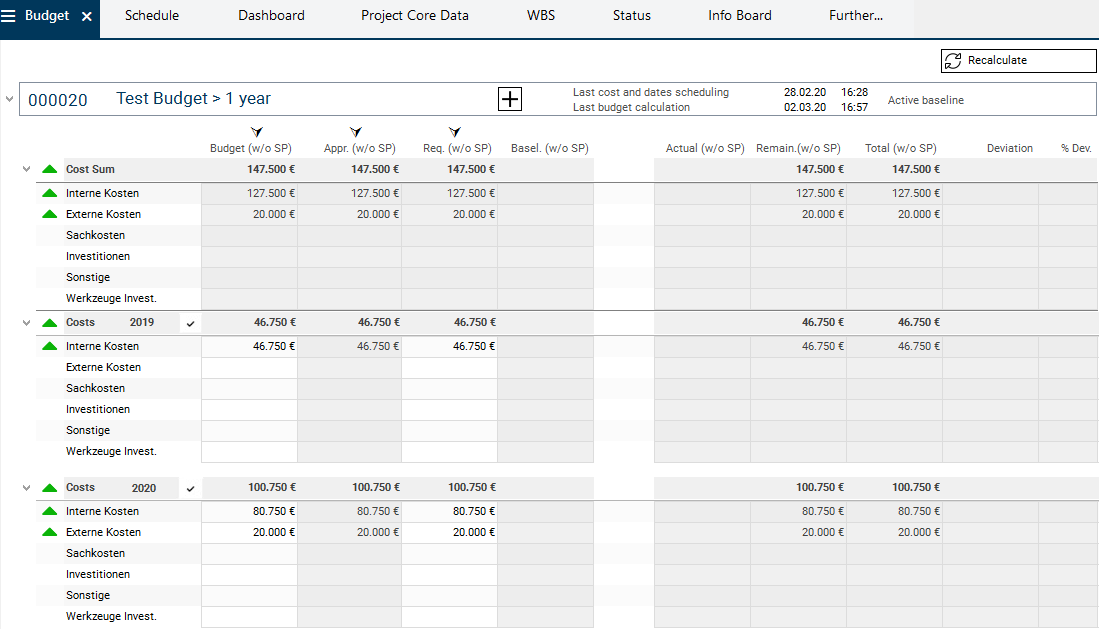
Task: Collapse the Costs 2019 section
Action: coord(27,323)
